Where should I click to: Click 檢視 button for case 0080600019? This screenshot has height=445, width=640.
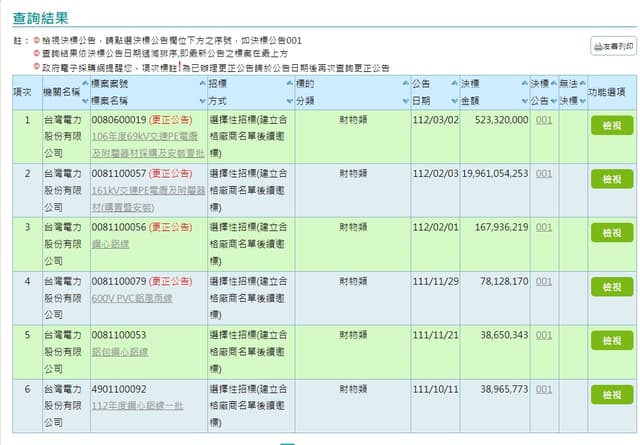[612, 125]
